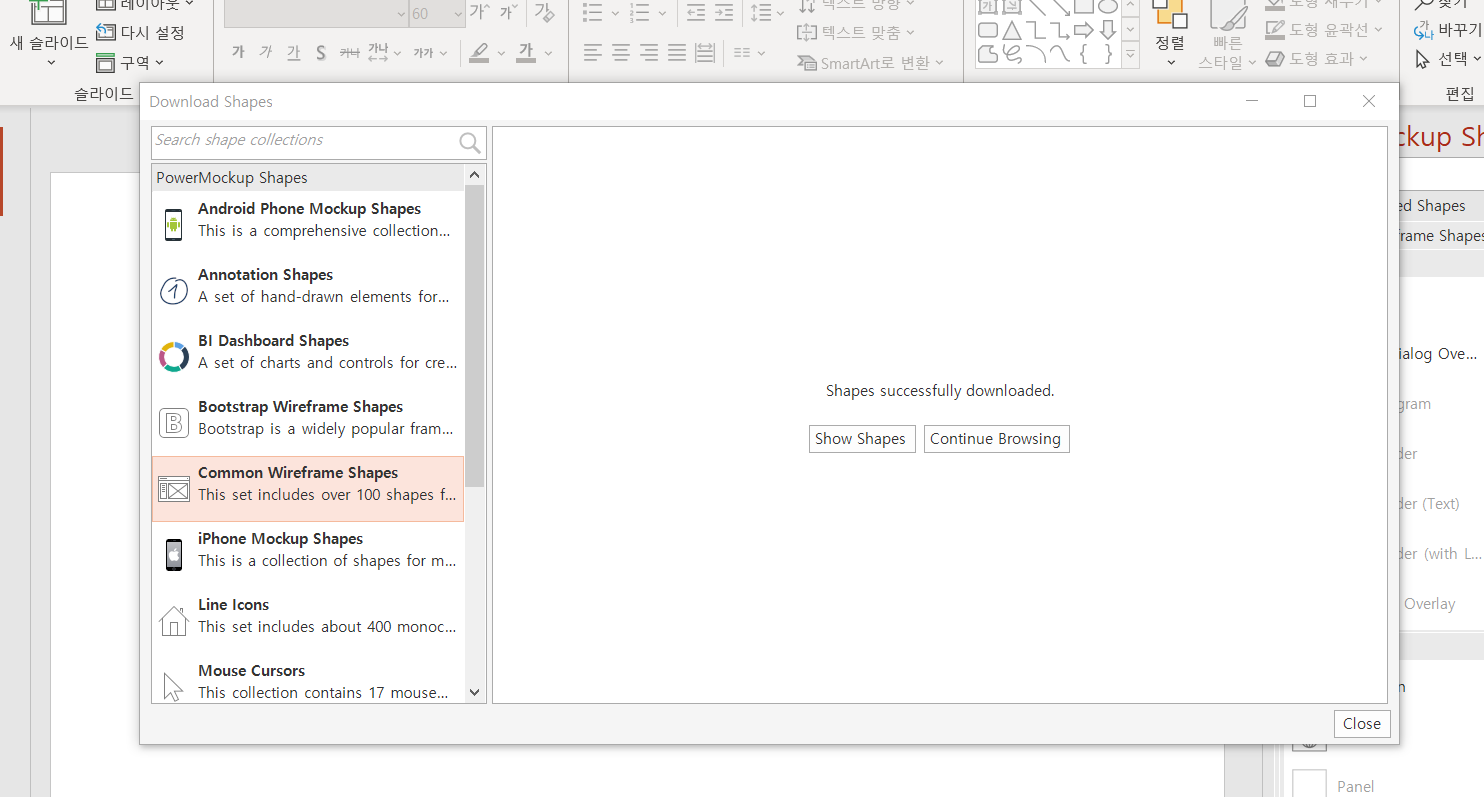Select BI Dashboard Shapes collection
Image resolution: width=1484 pixels, height=797 pixels.
(x=308, y=357)
